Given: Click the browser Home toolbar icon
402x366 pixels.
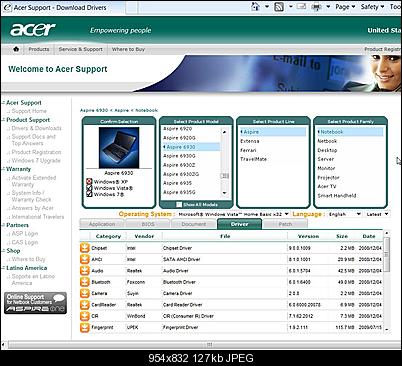Looking at the screenshot, I should point(255,7).
